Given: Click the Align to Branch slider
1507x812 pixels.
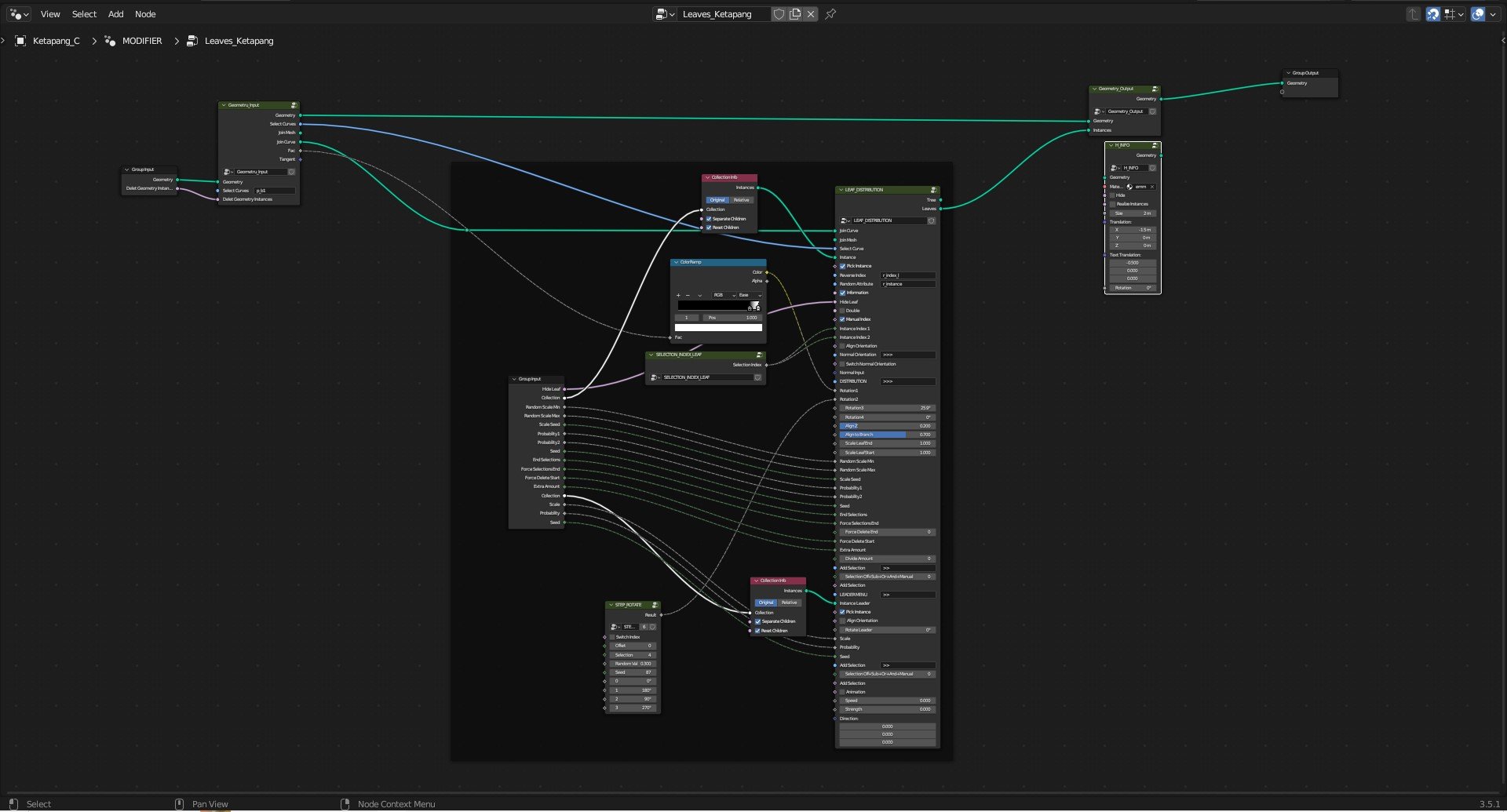Looking at the screenshot, I should 887,435.
